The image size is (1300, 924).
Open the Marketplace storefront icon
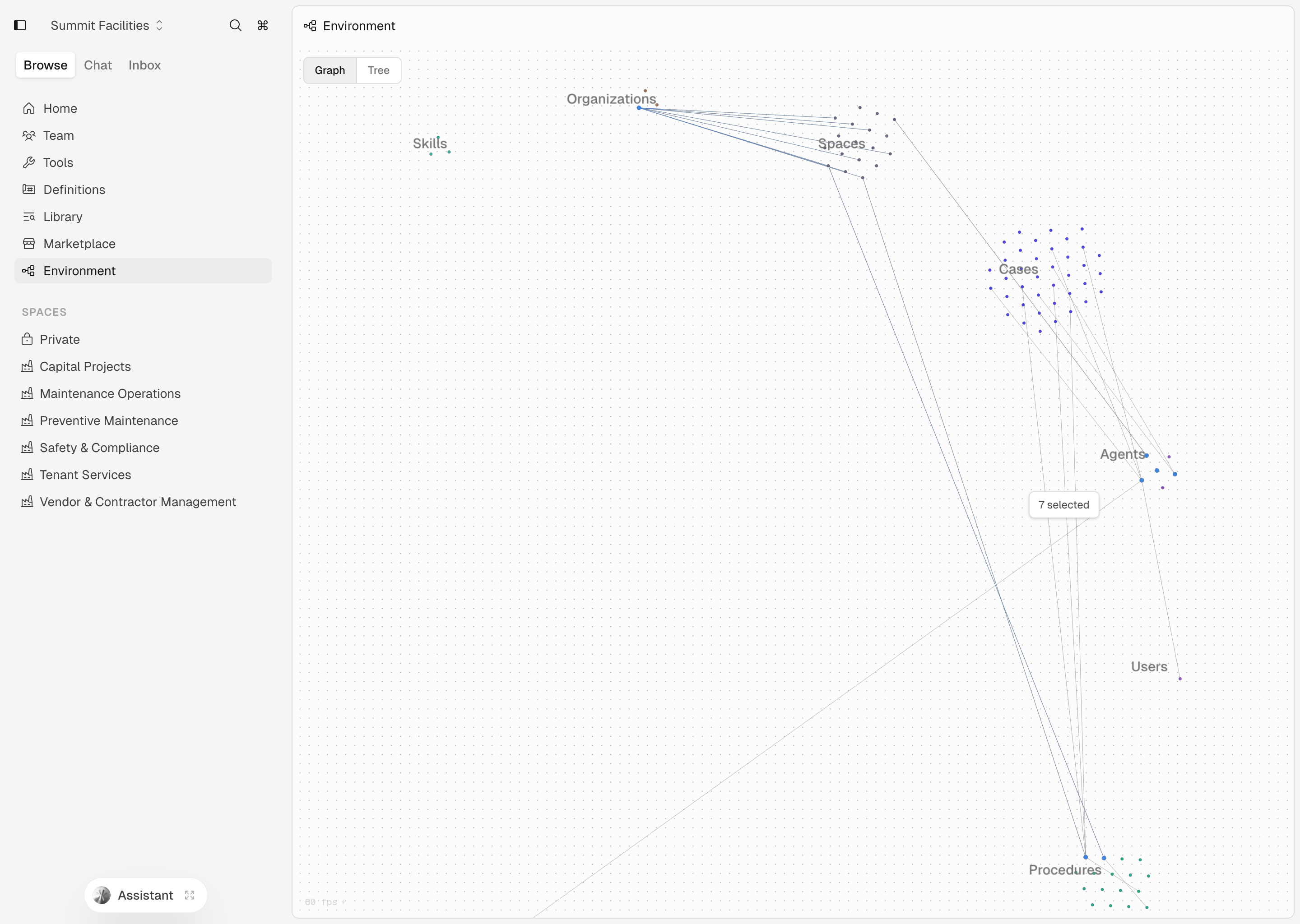[x=29, y=244]
